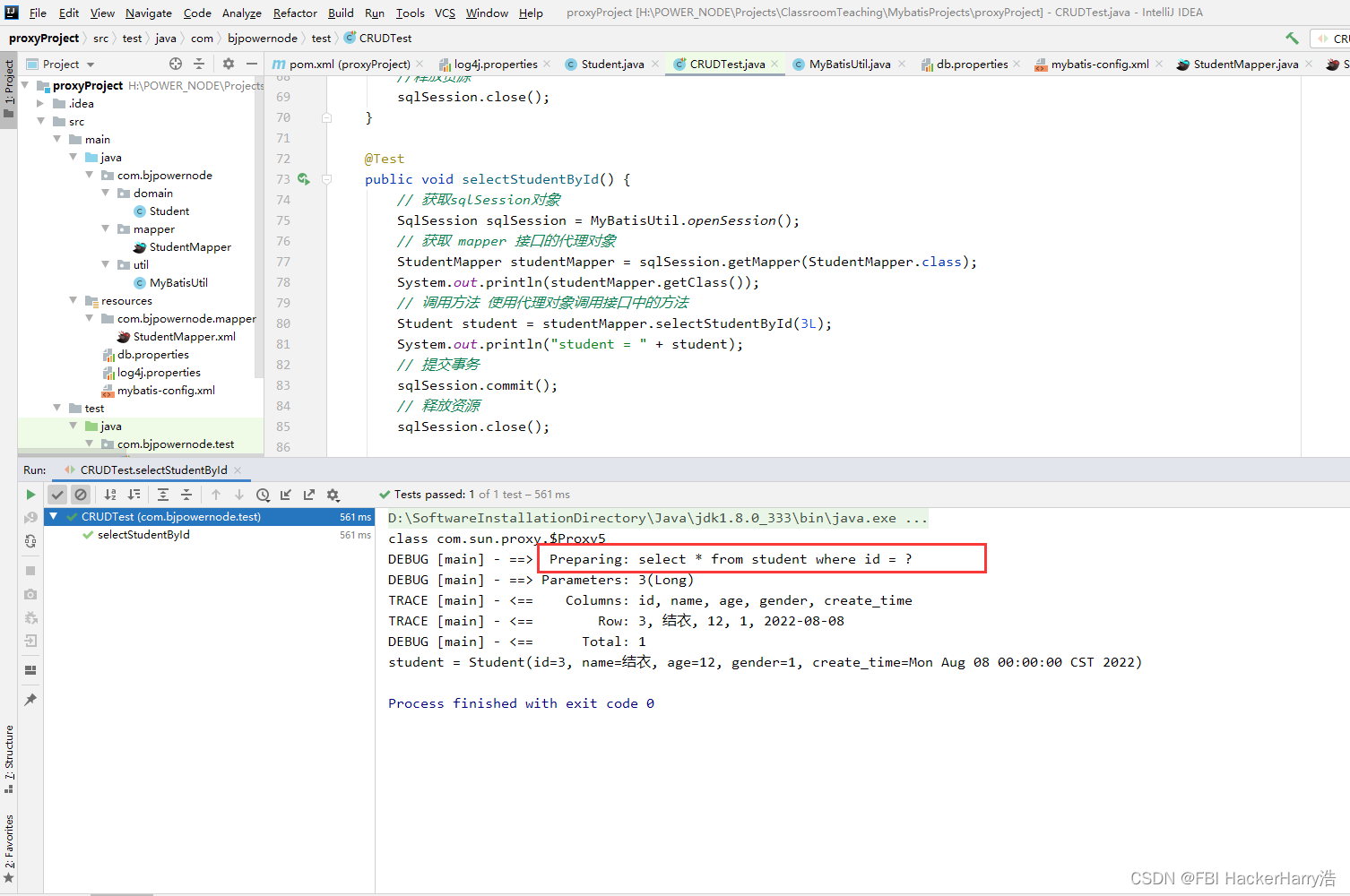Viewport: 1350px width, 896px height.
Task: Open the File menu
Action: 38,13
